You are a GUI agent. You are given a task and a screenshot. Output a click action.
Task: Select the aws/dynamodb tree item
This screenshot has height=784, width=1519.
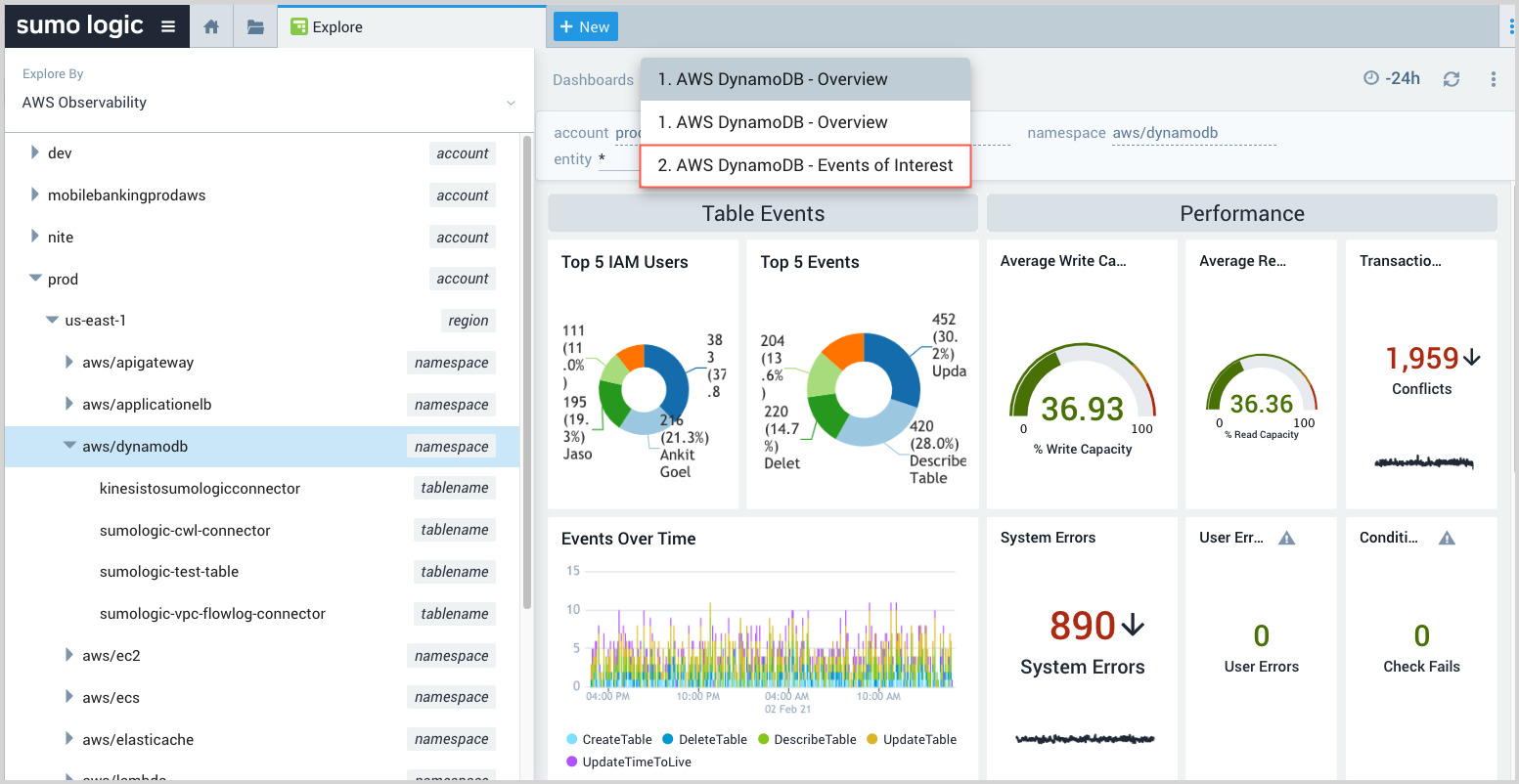(x=262, y=447)
